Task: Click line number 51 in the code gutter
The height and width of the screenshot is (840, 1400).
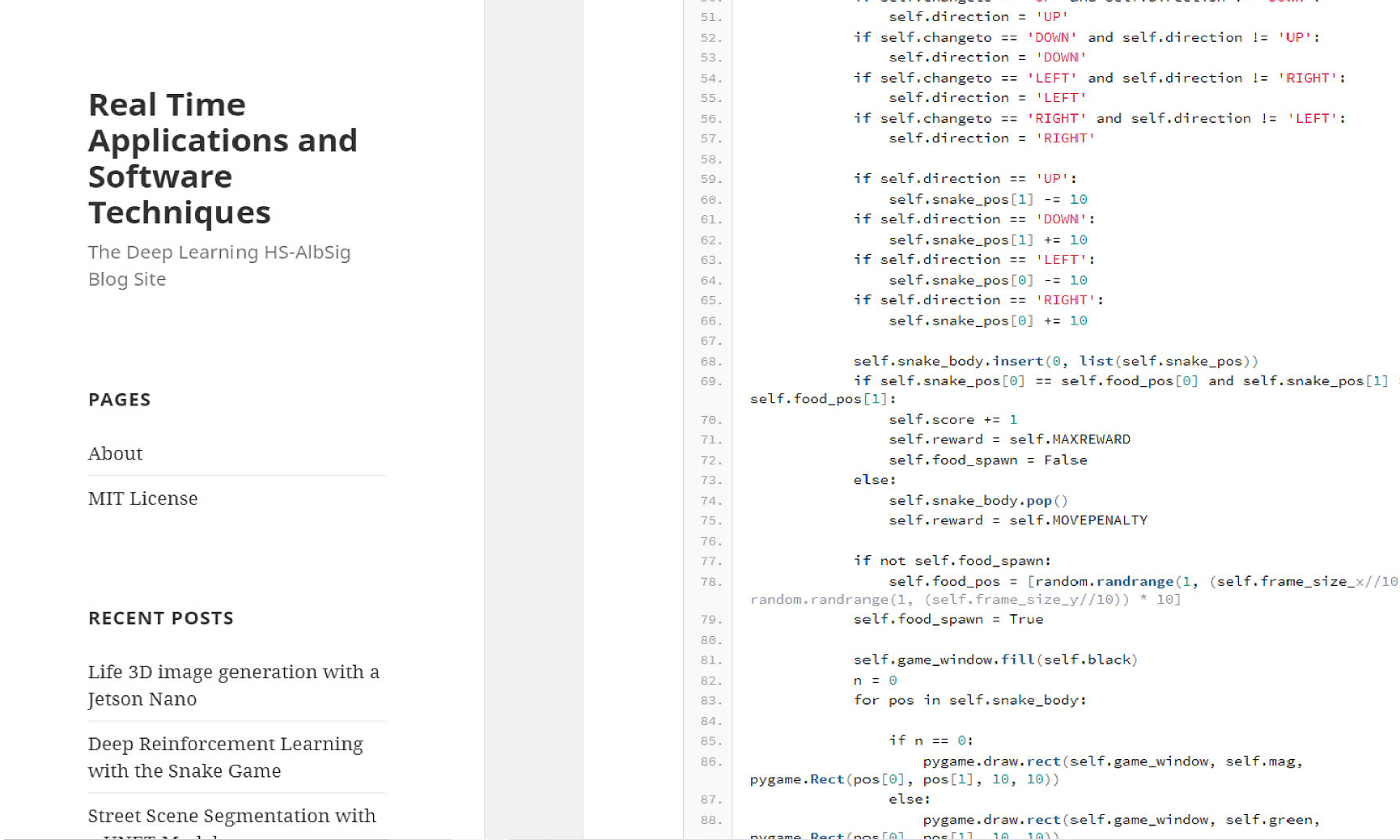Action: (x=711, y=17)
